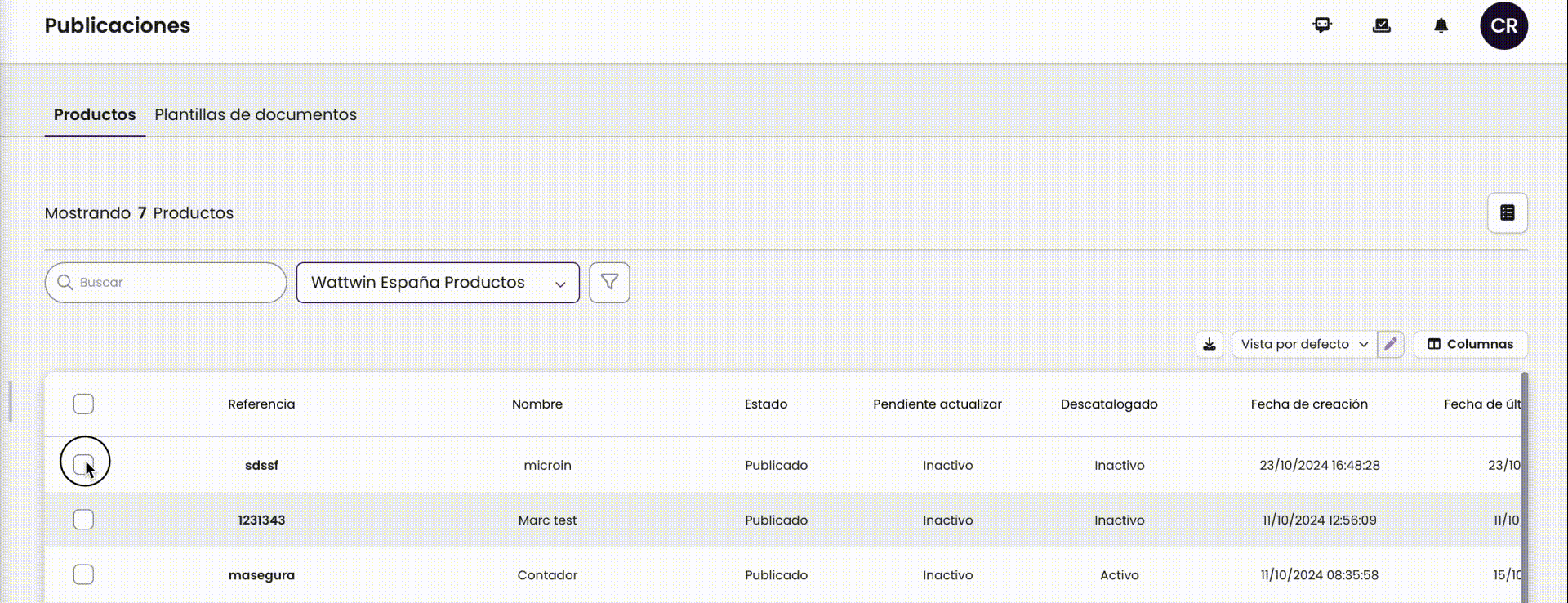Download the product list
Screen dimensions: 1568x603
pos(1209,344)
